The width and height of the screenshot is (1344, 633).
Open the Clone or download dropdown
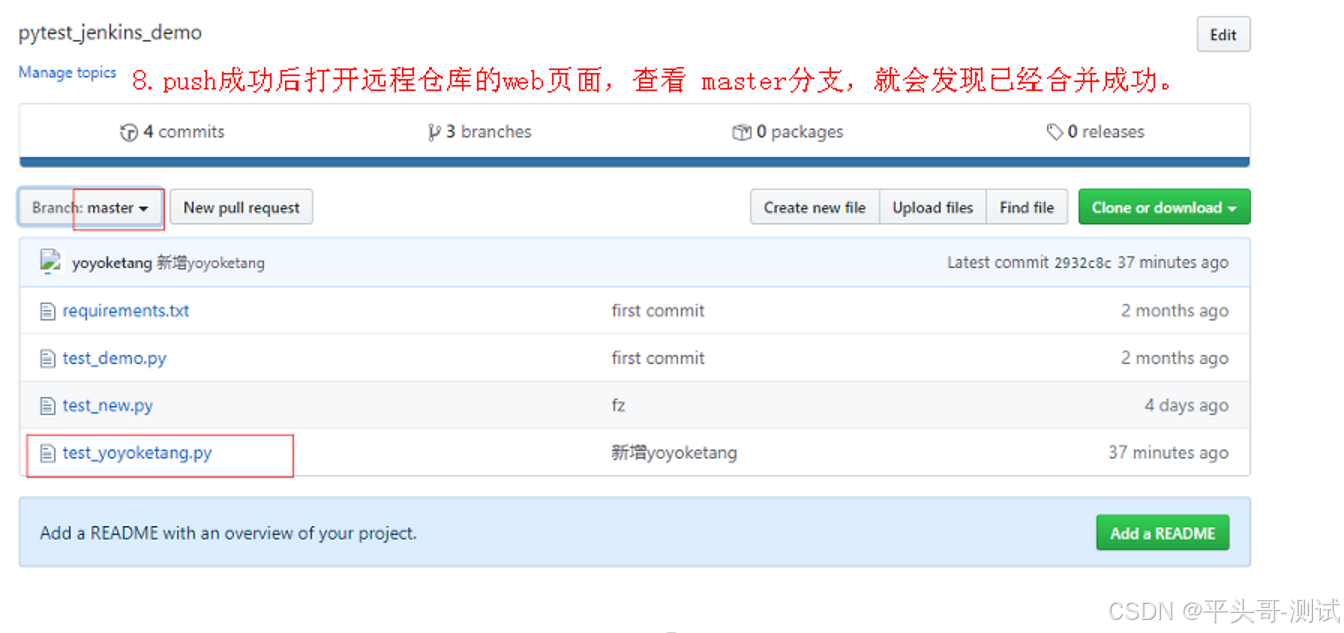tap(1164, 207)
